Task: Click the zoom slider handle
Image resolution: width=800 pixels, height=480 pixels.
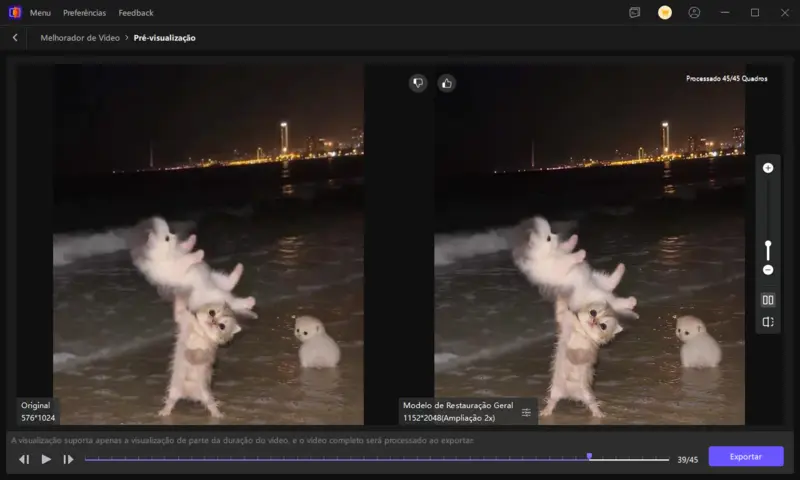Action: pyautogui.click(x=768, y=244)
